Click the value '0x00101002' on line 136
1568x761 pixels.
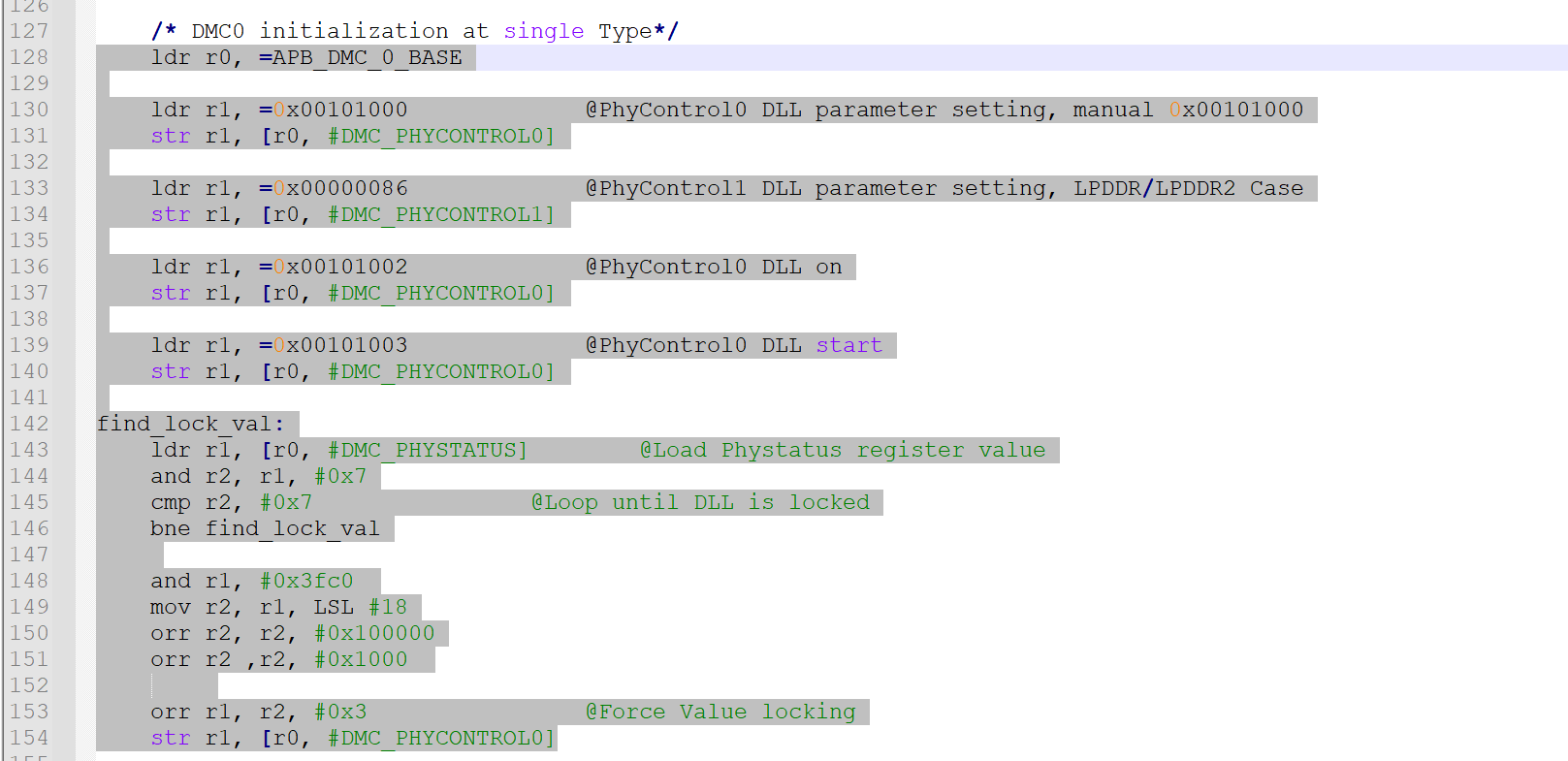340,267
